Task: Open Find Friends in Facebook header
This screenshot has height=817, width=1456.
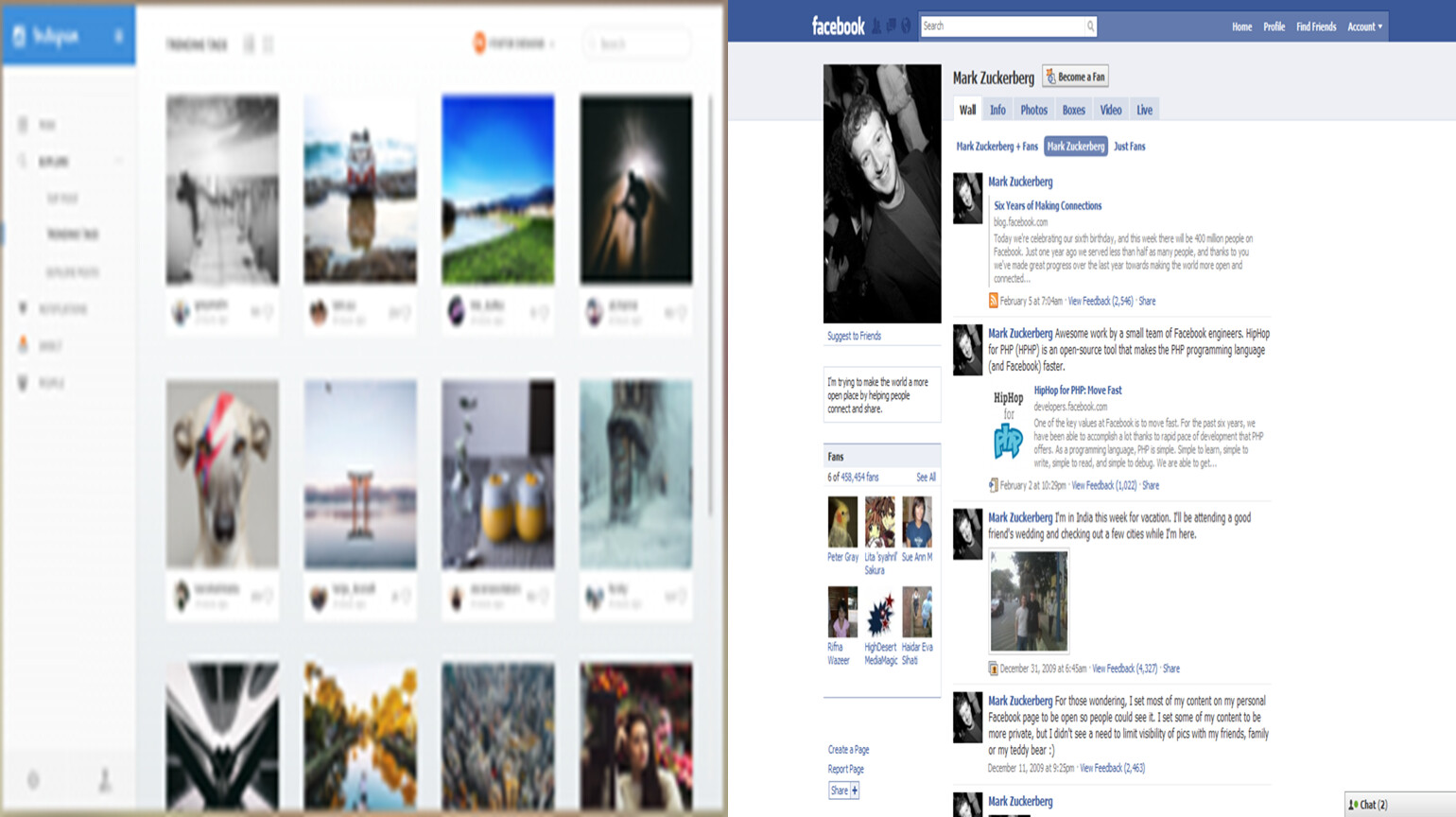Action: (x=1315, y=26)
